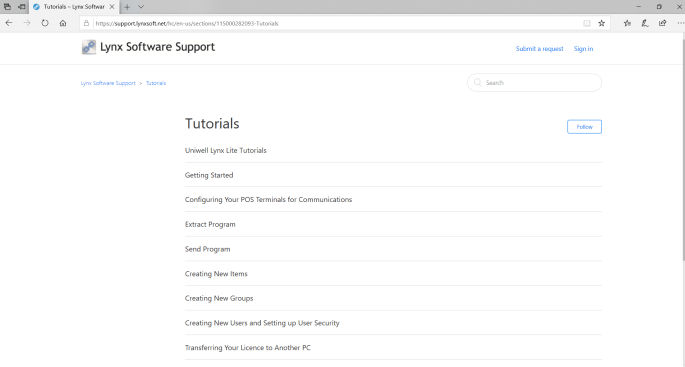Open Transferring Your Licence to Another PC
685x367 pixels.
248,348
